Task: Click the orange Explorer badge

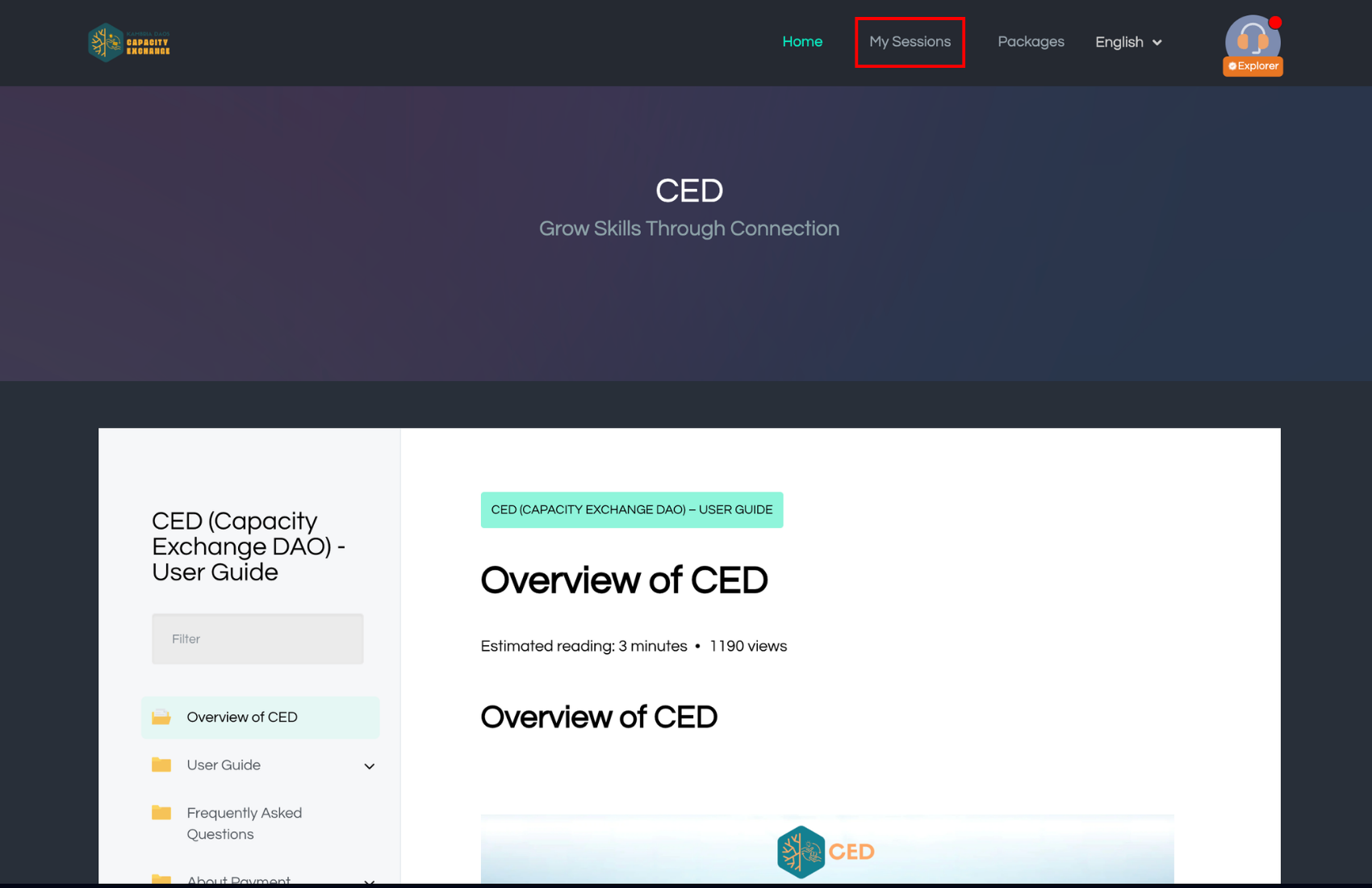Action: pyautogui.click(x=1253, y=66)
